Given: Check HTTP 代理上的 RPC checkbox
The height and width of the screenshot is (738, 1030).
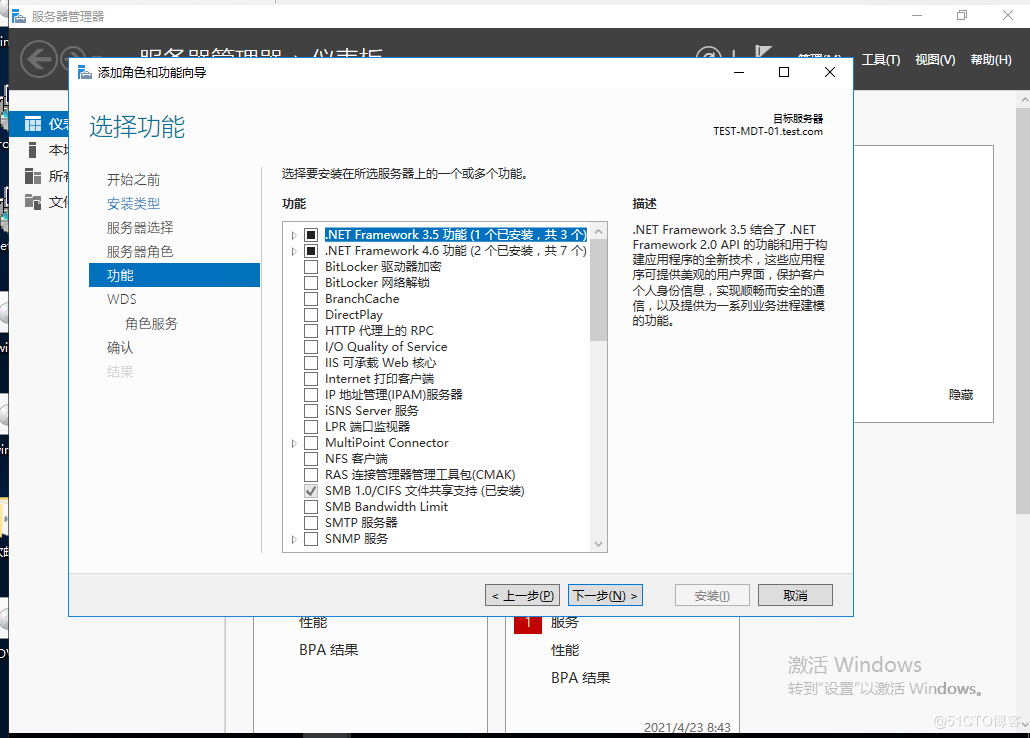Looking at the screenshot, I should pos(311,331).
